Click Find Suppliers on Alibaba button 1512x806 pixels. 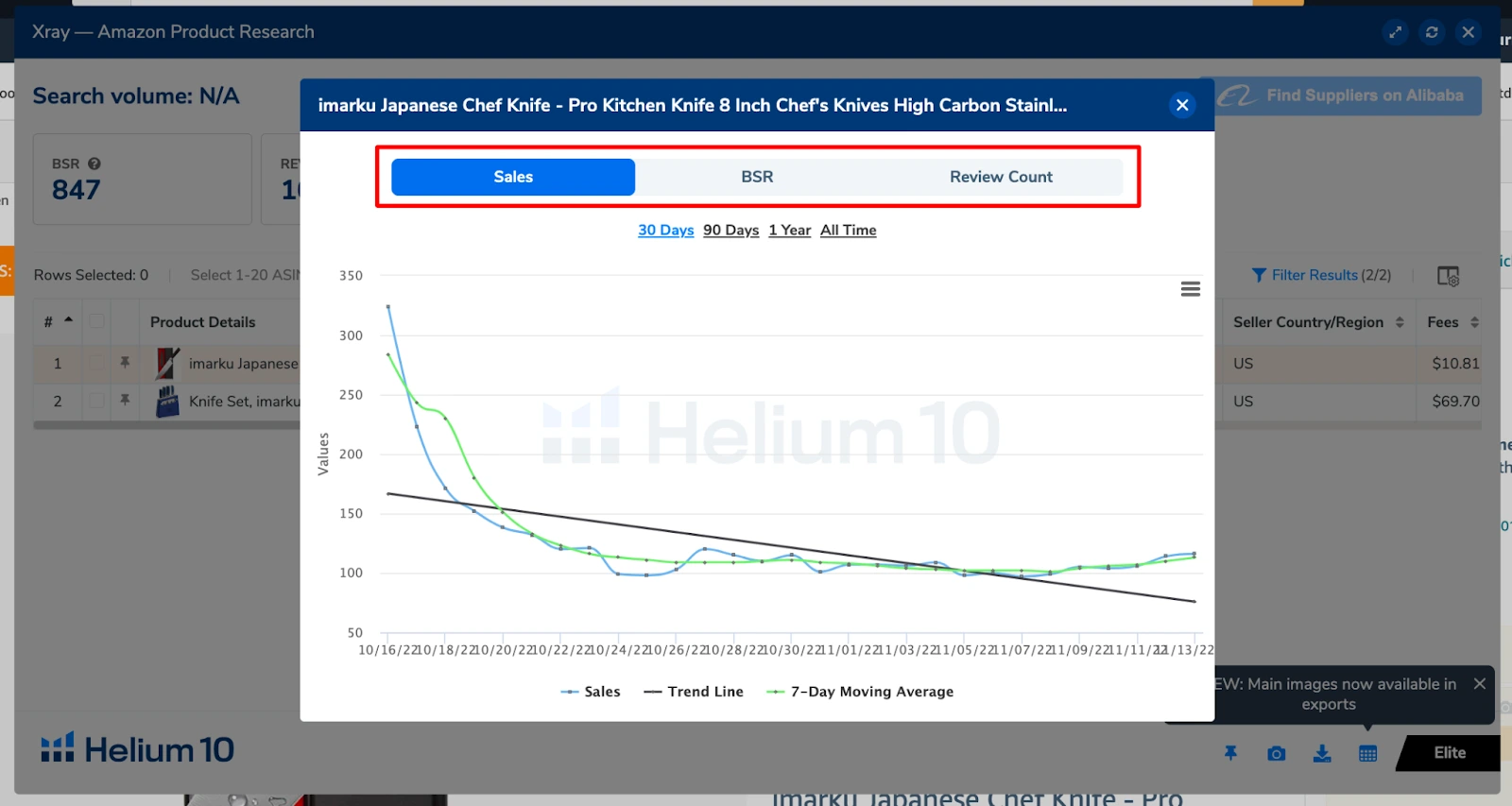tap(1341, 95)
